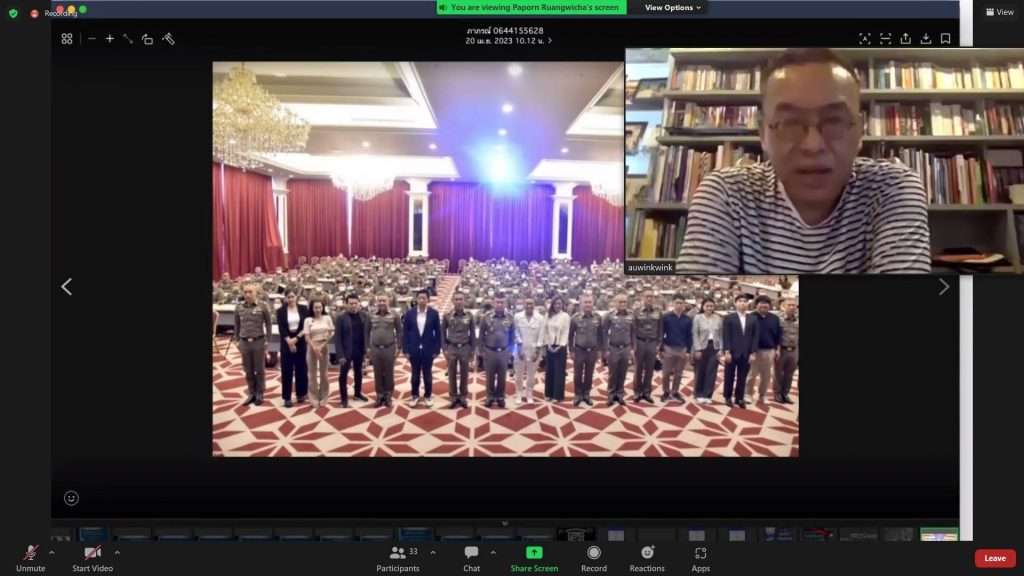Screen dimensions: 1024x576
Task: Zoom in the photo with plus icon
Action: coord(110,39)
